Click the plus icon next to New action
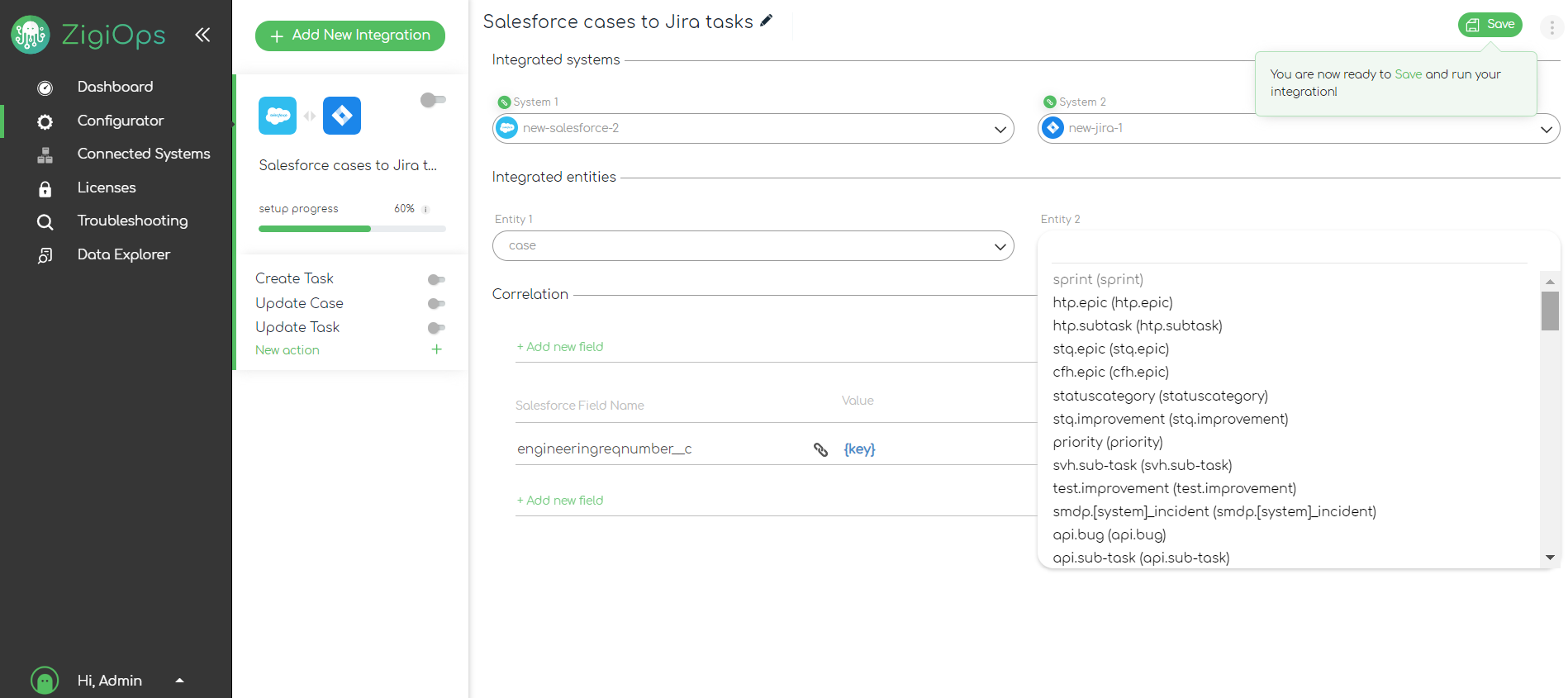This screenshot has width=1568, height=698. pos(436,349)
